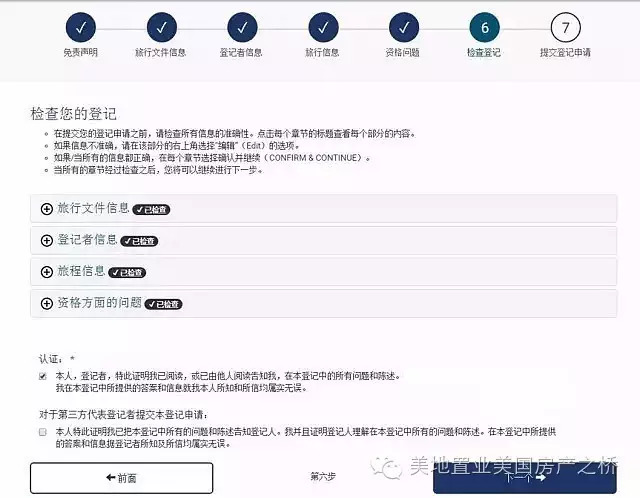Expand the 资格方面的问题 section plus icon
The image size is (640, 498).
click(47, 303)
